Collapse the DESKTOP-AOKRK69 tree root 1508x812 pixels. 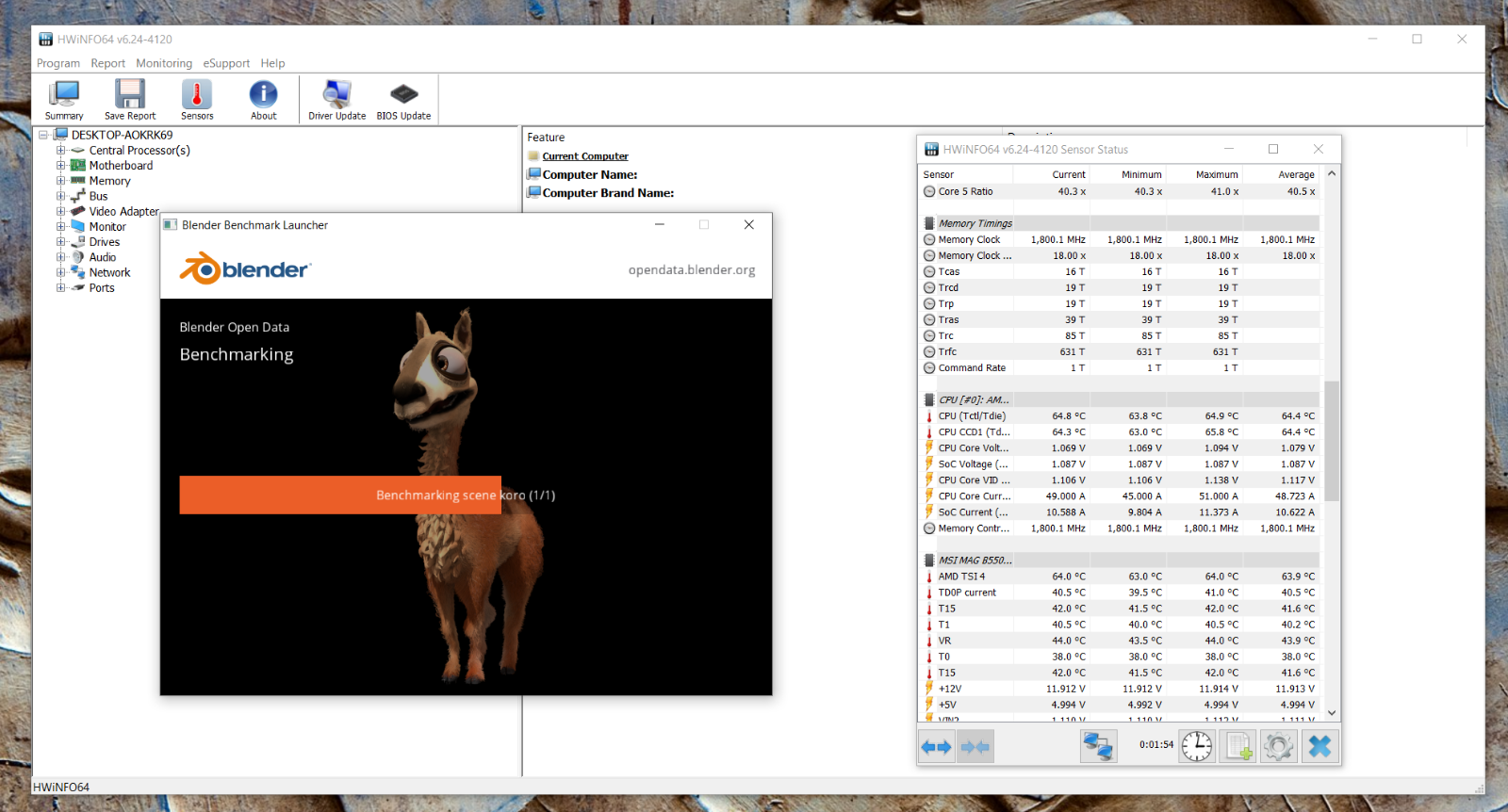point(43,135)
